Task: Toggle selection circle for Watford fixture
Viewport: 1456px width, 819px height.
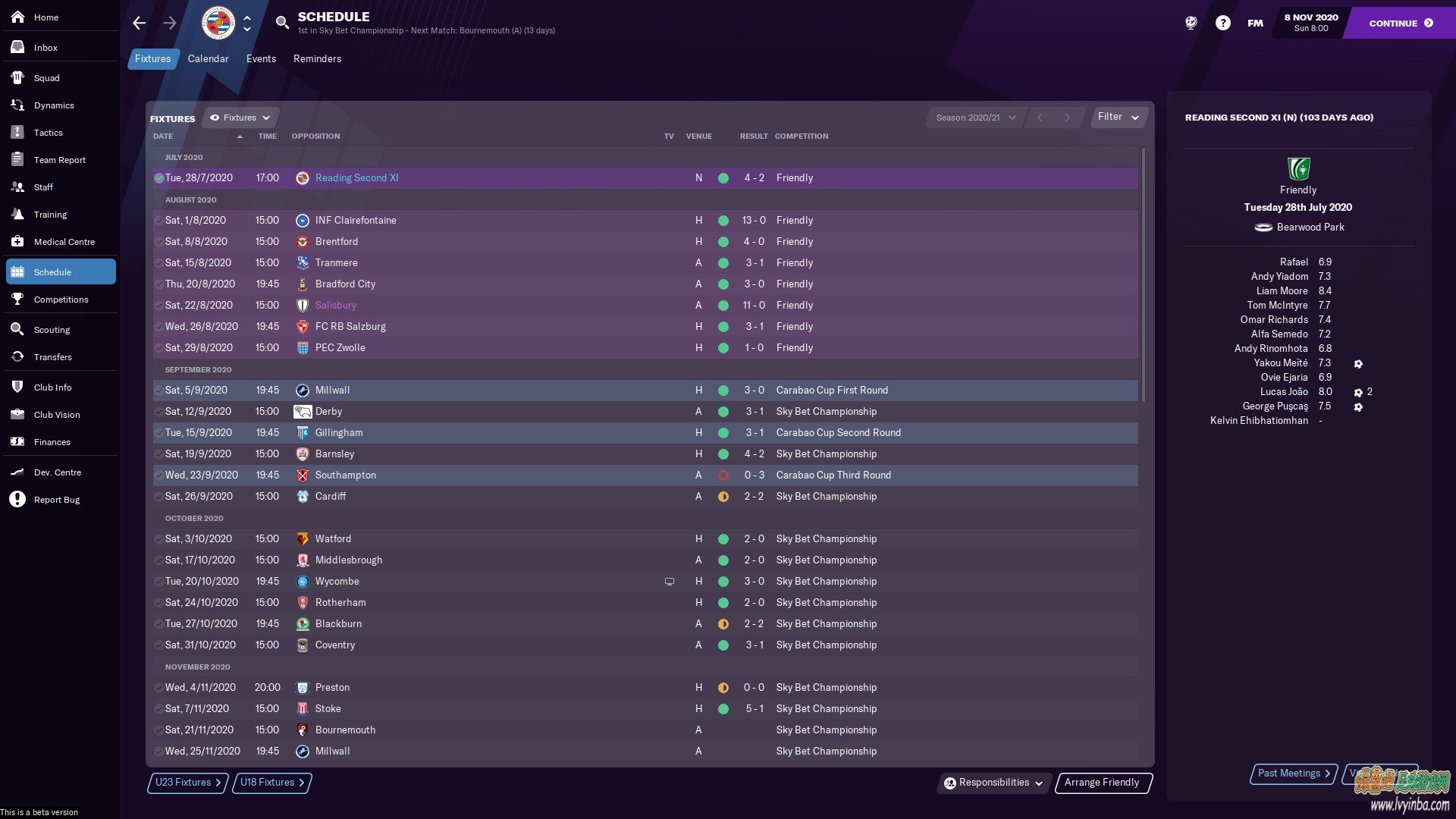Action: tap(159, 538)
